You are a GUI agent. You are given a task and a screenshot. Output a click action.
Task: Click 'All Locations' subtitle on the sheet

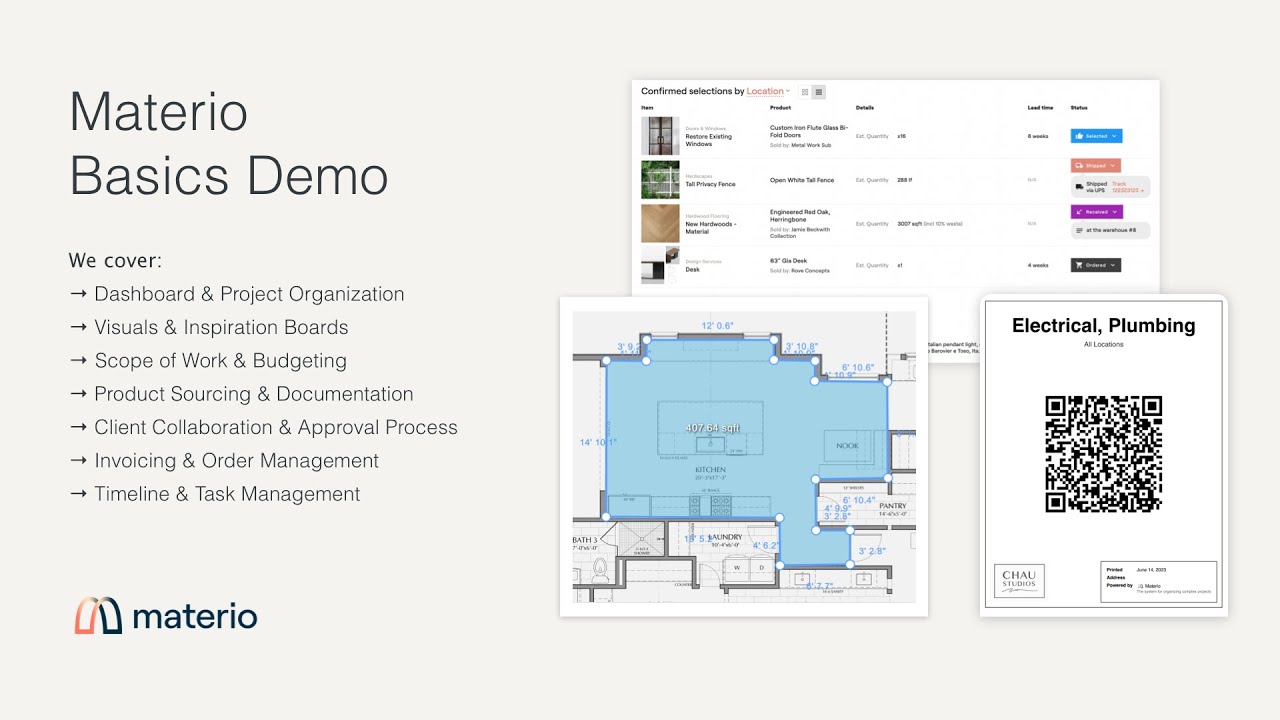click(1103, 344)
